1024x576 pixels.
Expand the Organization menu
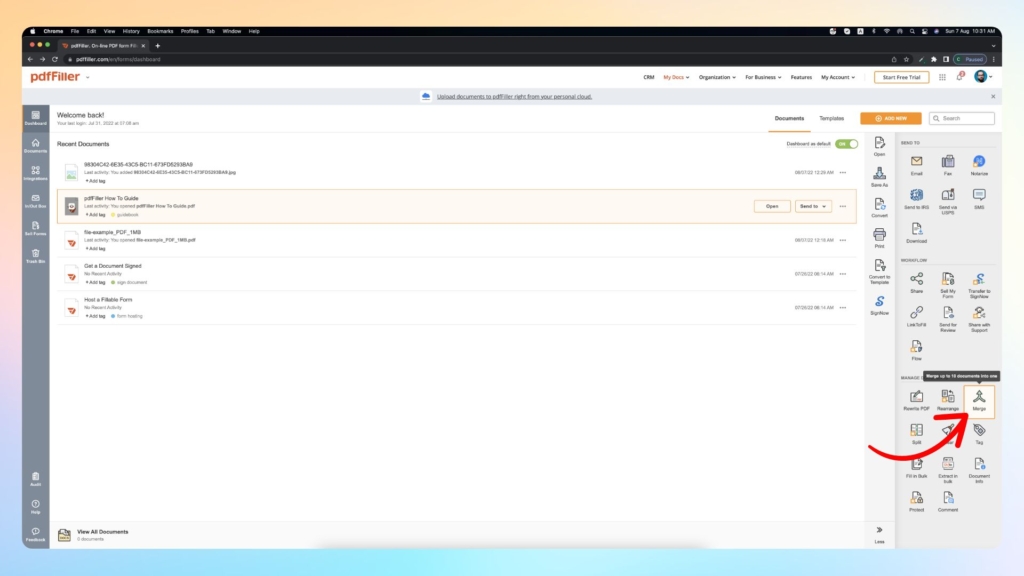[716, 77]
